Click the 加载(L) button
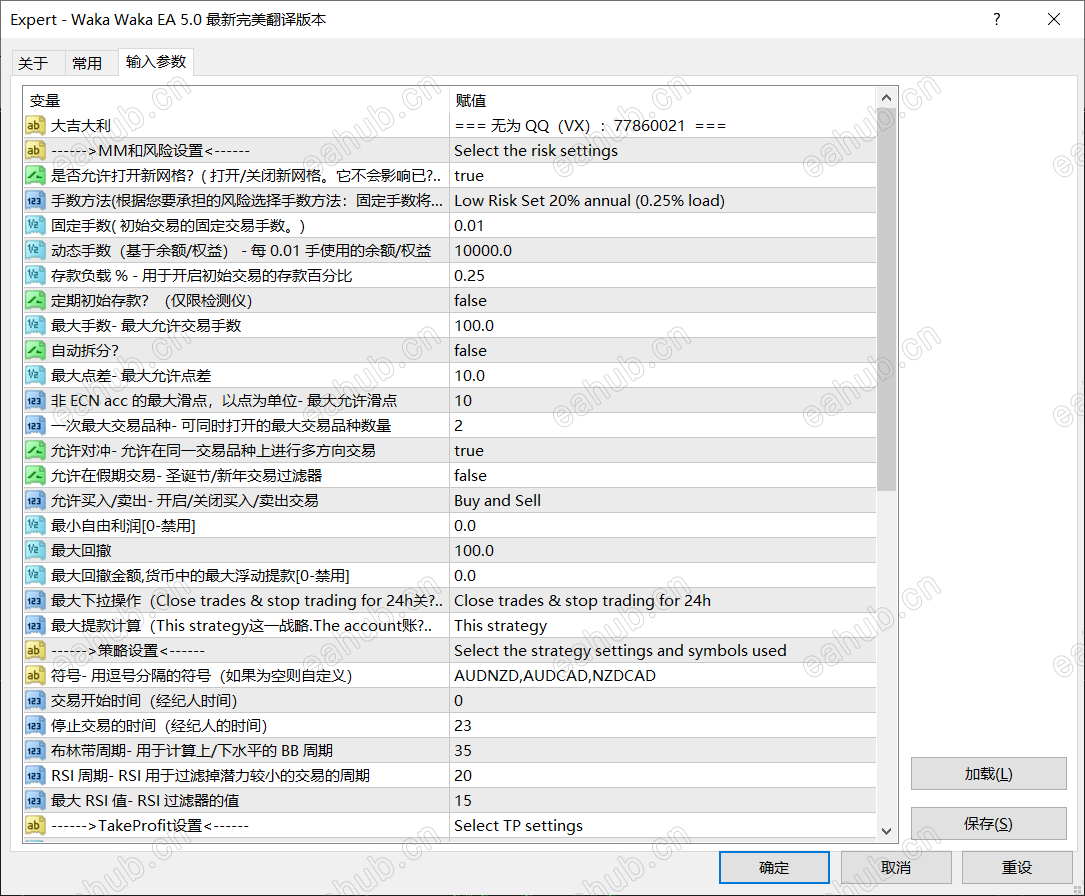Image resolution: width=1085 pixels, height=896 pixels. pos(988,774)
